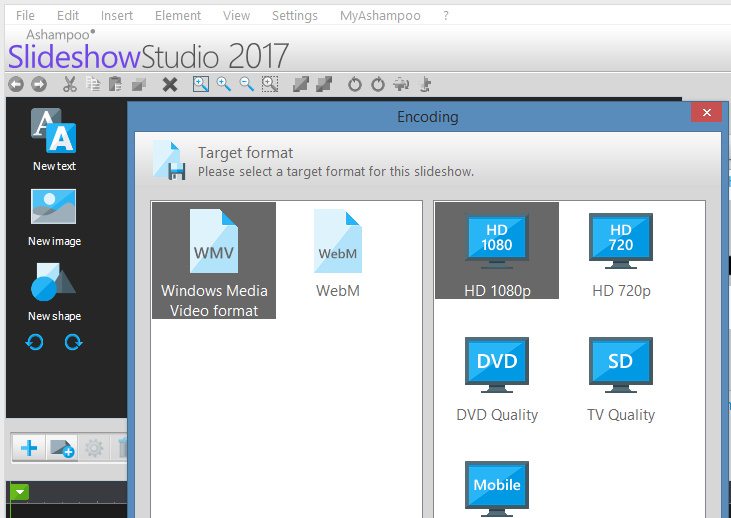731x518 pixels.
Task: Click the blue plus add button
Action: click(29, 448)
